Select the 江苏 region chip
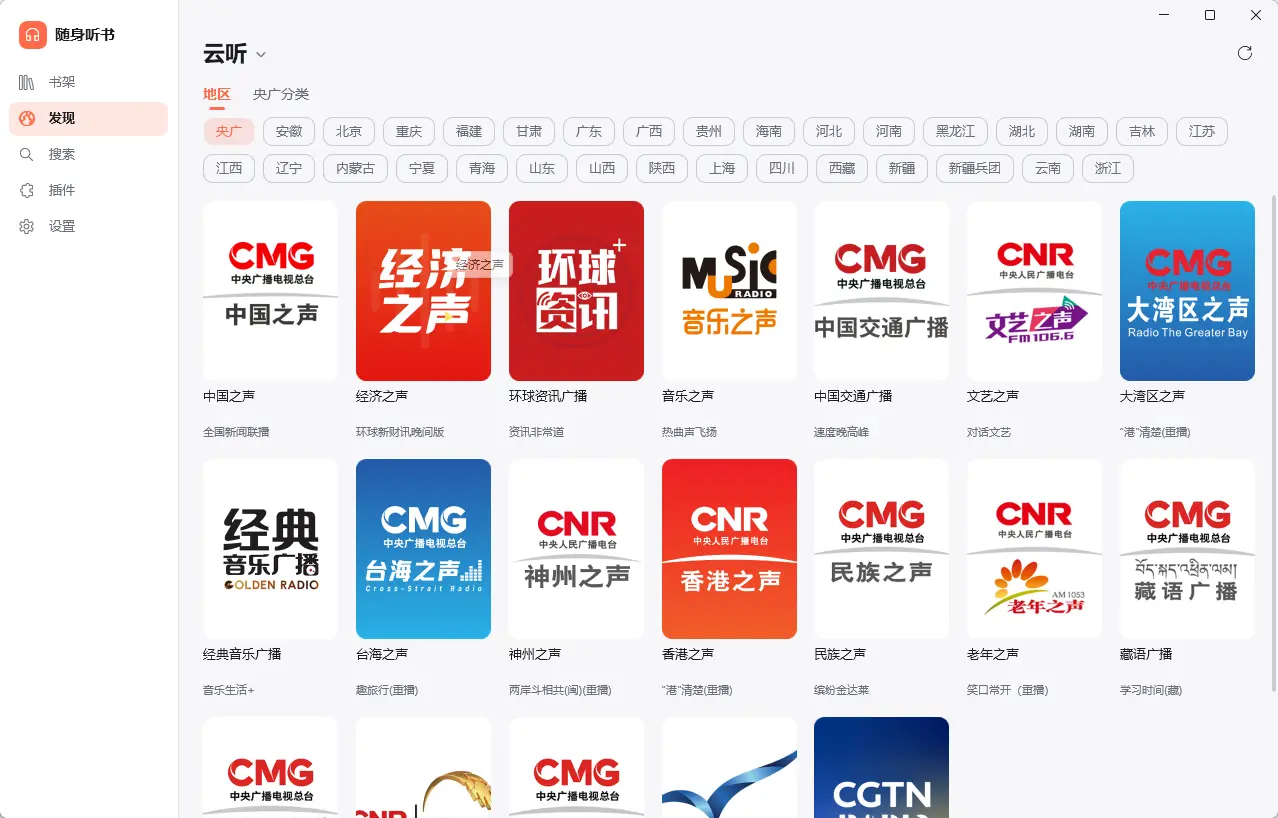Image resolution: width=1278 pixels, height=818 pixels. [1202, 131]
